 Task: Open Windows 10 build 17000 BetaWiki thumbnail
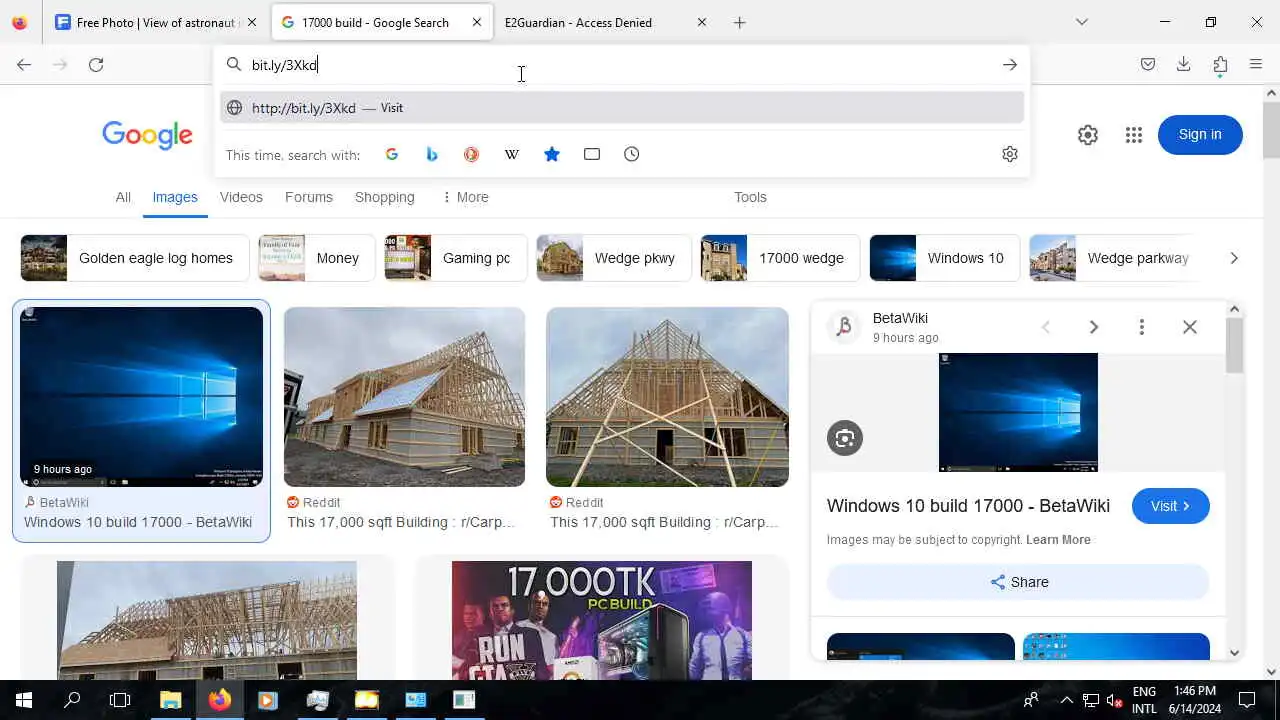(x=141, y=397)
